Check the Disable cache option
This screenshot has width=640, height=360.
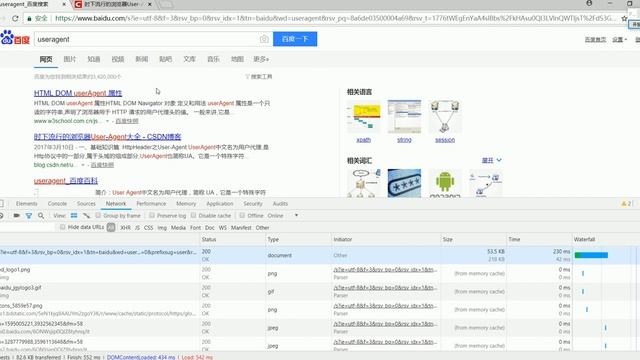[193, 215]
